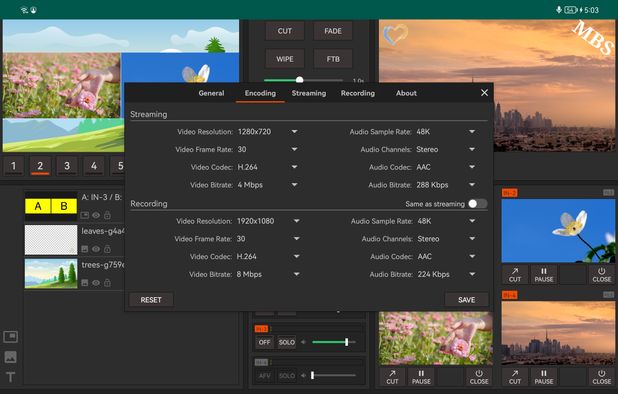This screenshot has height=394, width=618.
Task: Add a text layer using the T icon
Action: 10,377
